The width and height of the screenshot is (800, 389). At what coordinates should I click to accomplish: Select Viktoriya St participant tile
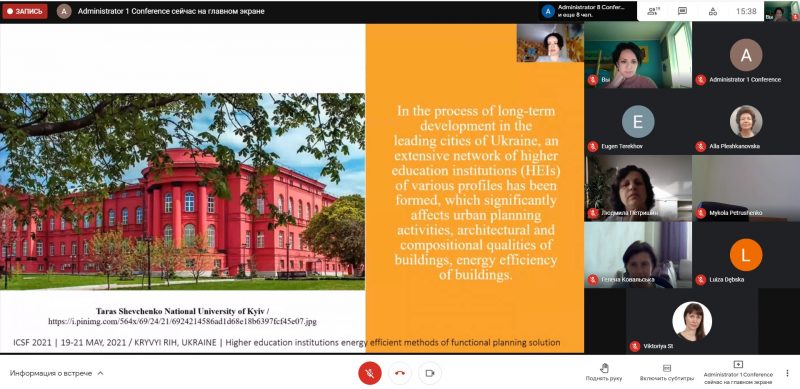click(692, 321)
